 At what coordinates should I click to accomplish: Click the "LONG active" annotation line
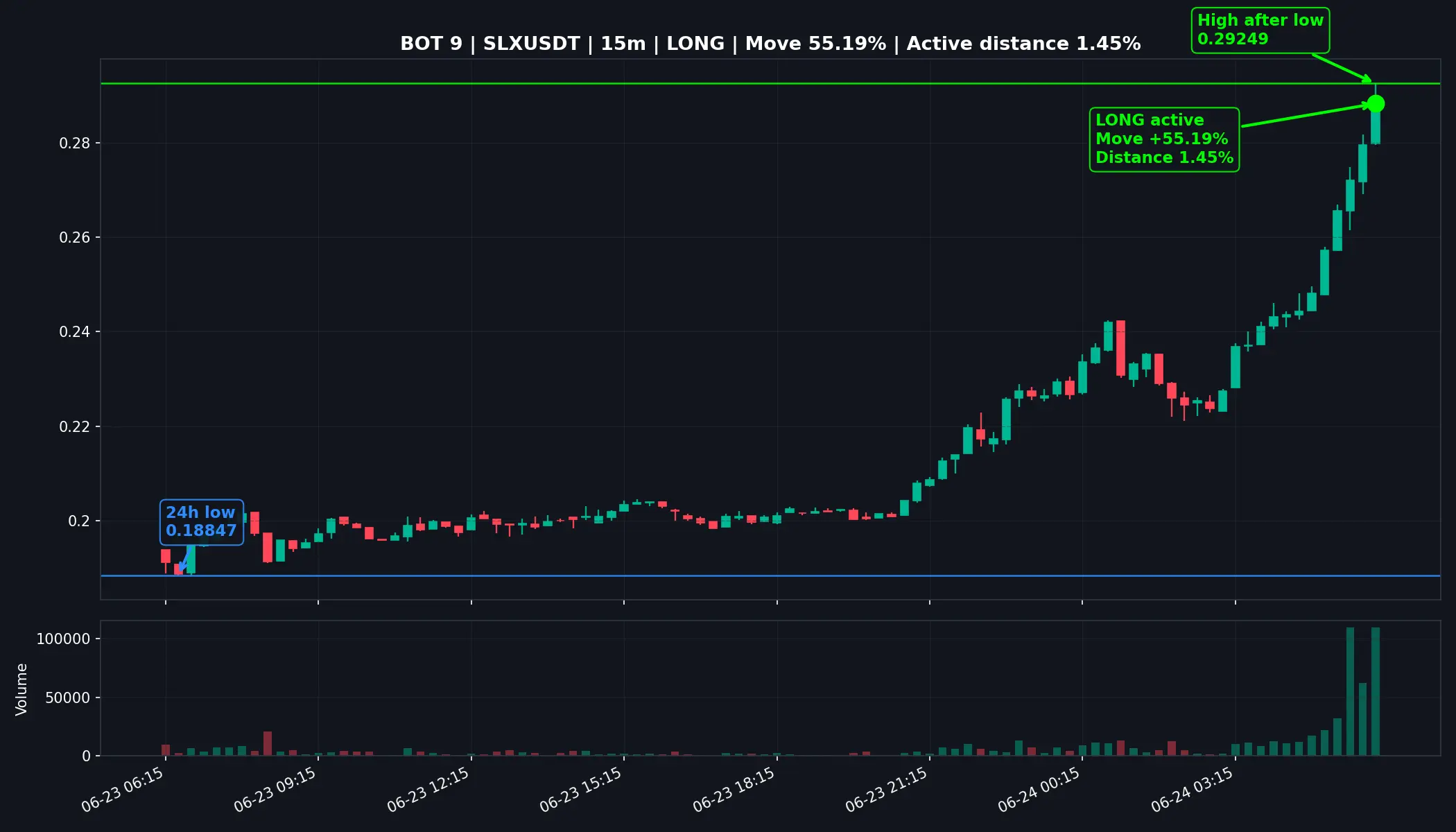(1150, 121)
